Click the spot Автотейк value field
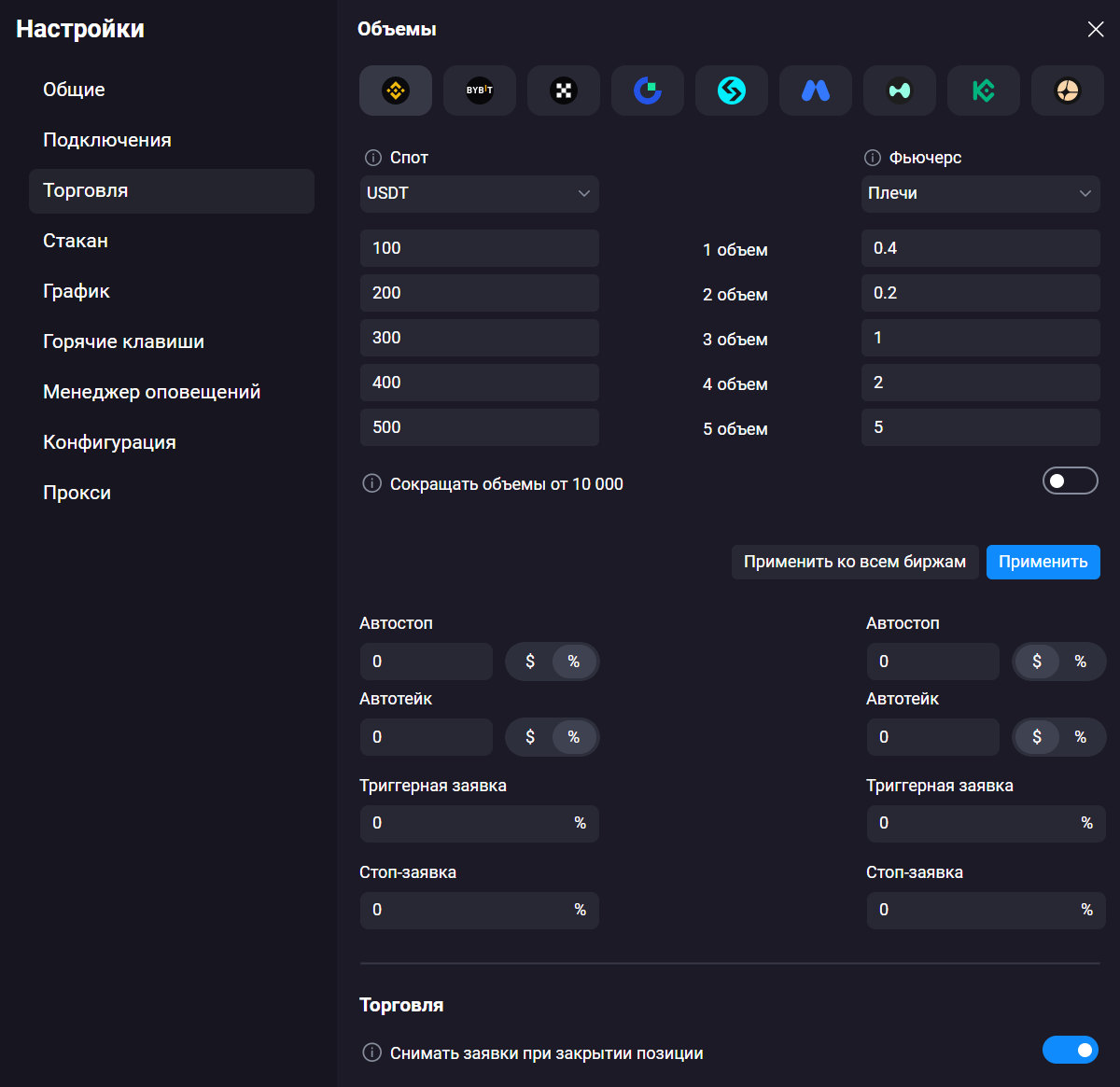This screenshot has height=1087, width=1120. (x=427, y=737)
